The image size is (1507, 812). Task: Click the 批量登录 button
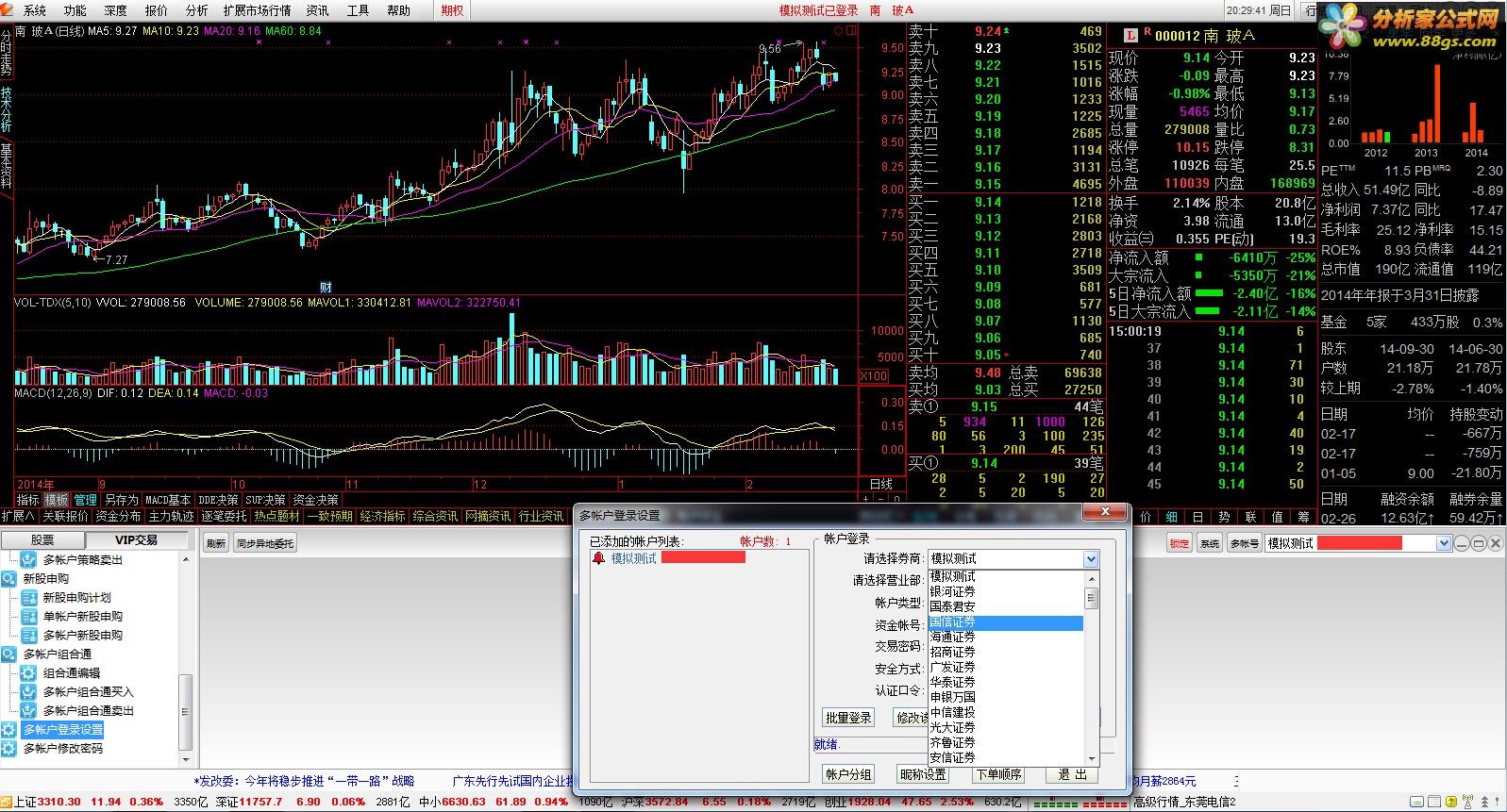click(848, 718)
